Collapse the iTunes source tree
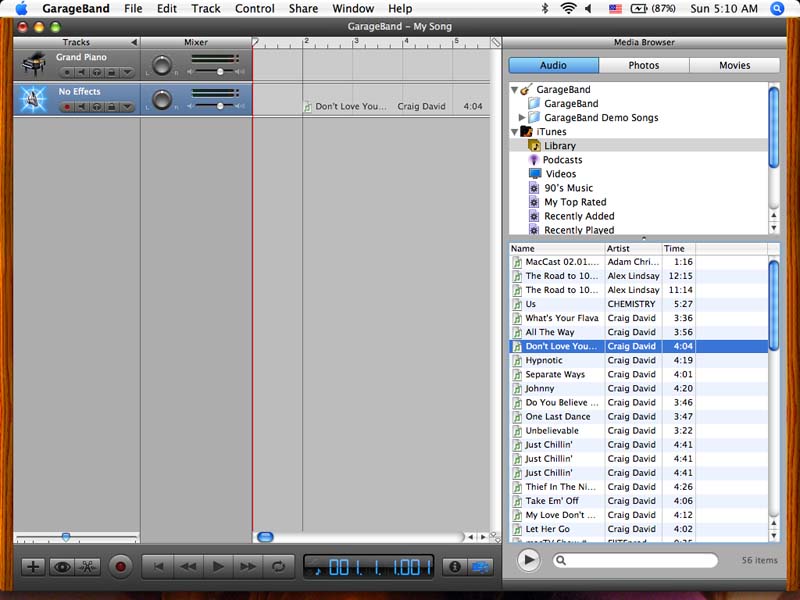 514,132
